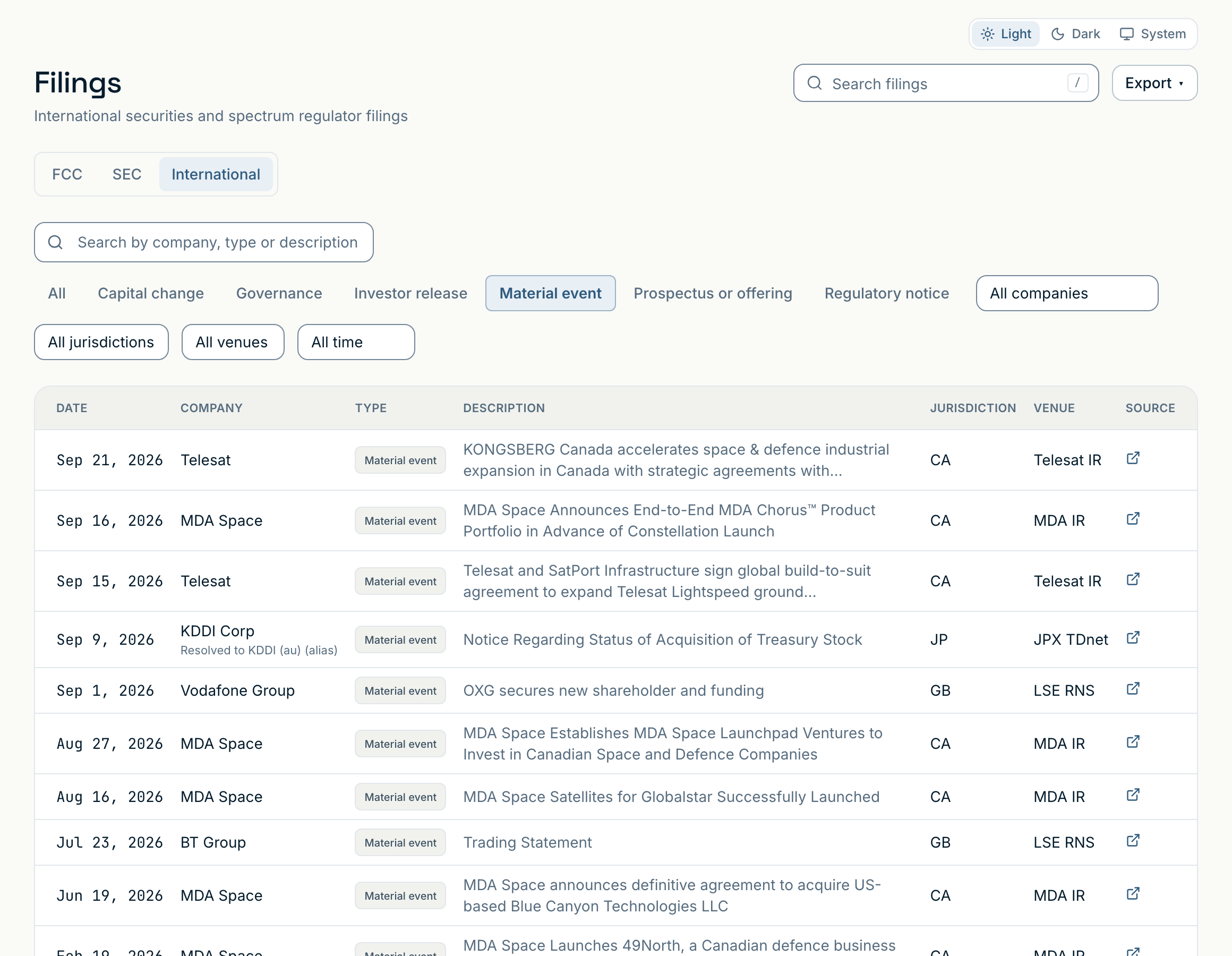Open All jurisdictions dropdown
1232x956 pixels.
101,342
